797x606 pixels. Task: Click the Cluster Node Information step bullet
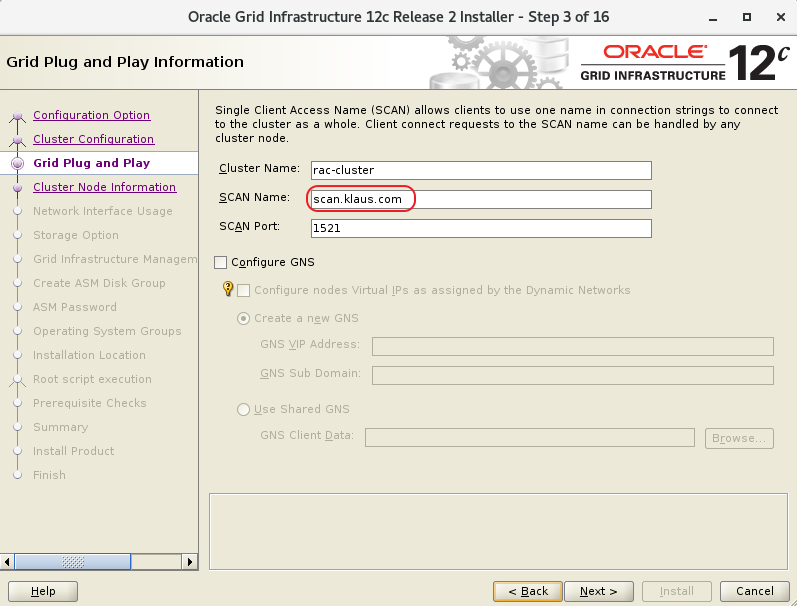point(16,187)
